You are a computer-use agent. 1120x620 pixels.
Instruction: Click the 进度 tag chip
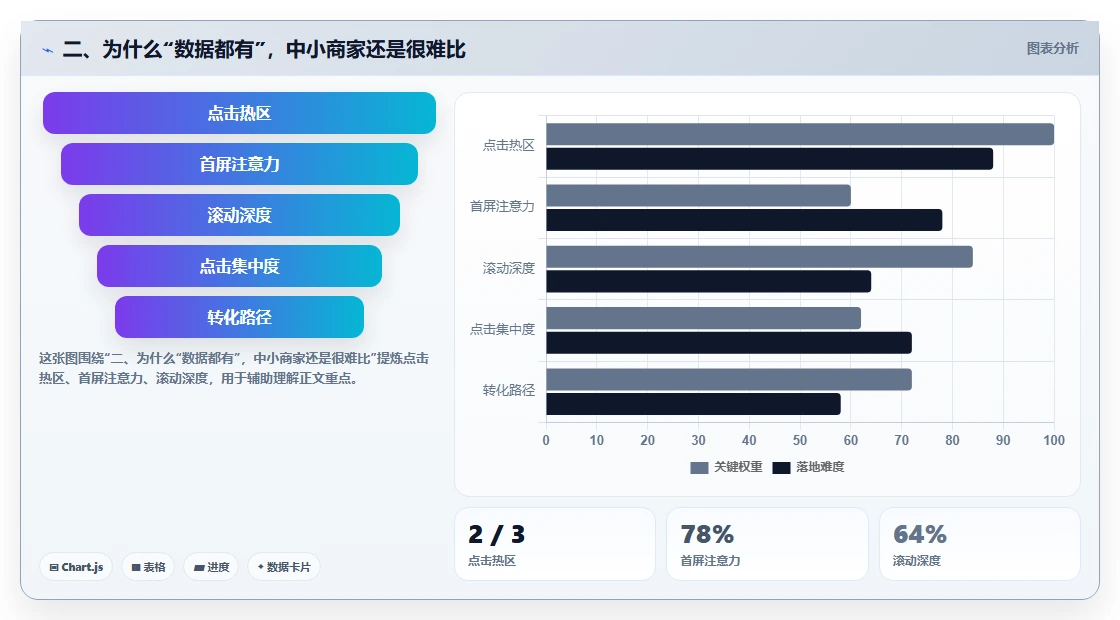click(x=211, y=567)
